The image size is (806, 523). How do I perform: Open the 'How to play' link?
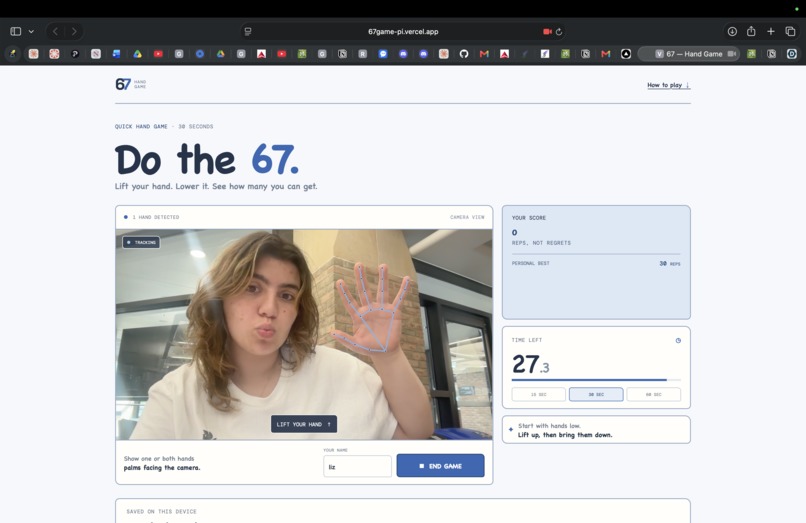[x=668, y=85]
